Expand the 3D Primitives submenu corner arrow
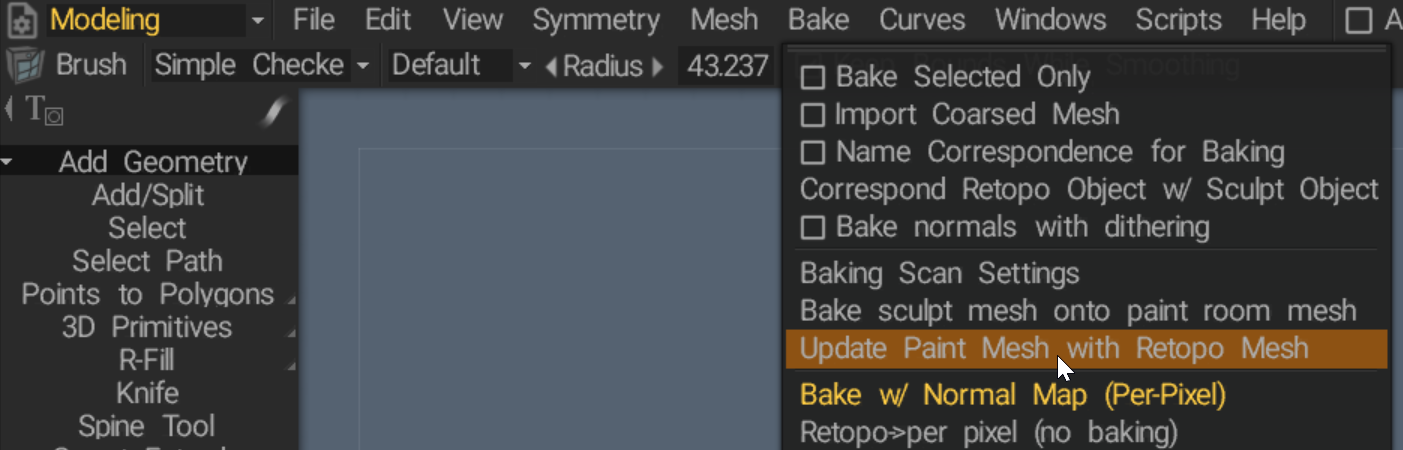The width and height of the screenshot is (1403, 450). coord(291,334)
